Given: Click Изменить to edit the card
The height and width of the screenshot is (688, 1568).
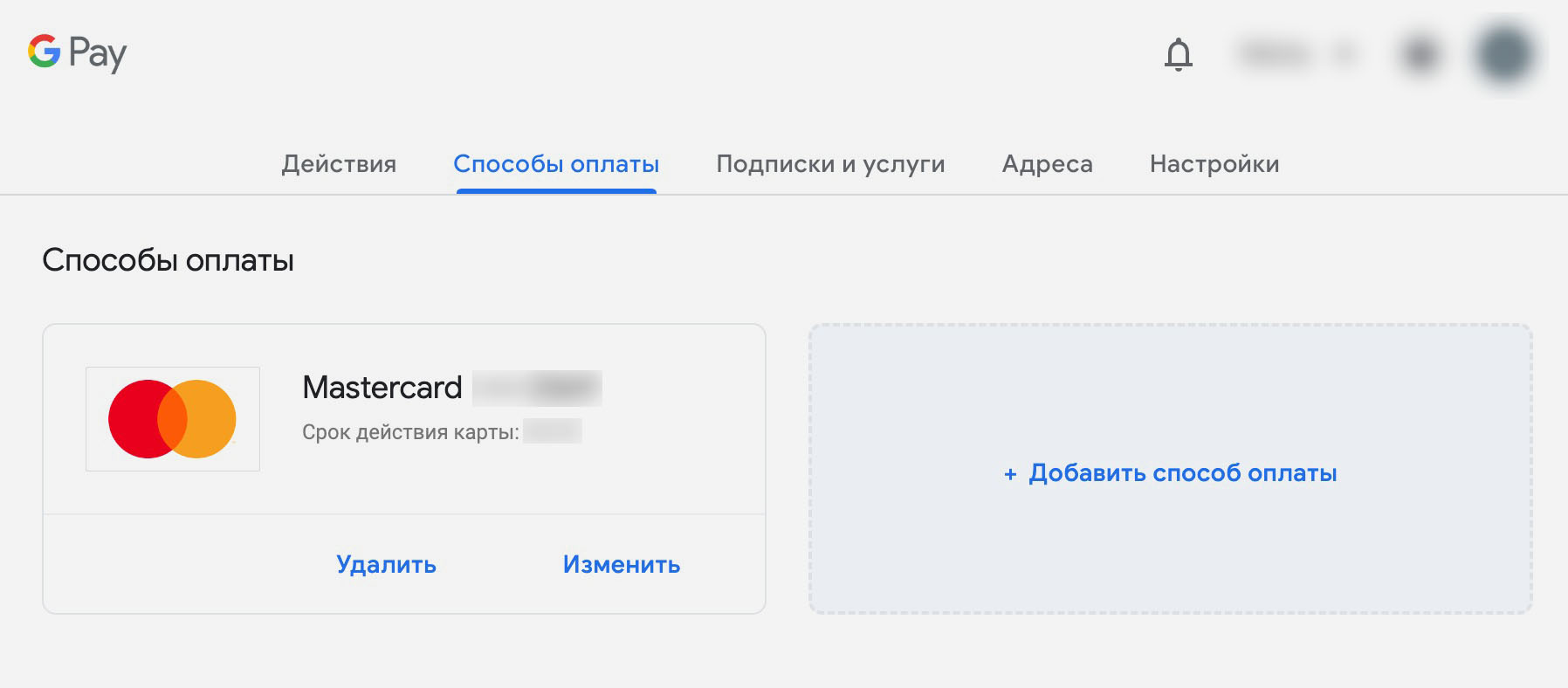Looking at the screenshot, I should point(621,565).
